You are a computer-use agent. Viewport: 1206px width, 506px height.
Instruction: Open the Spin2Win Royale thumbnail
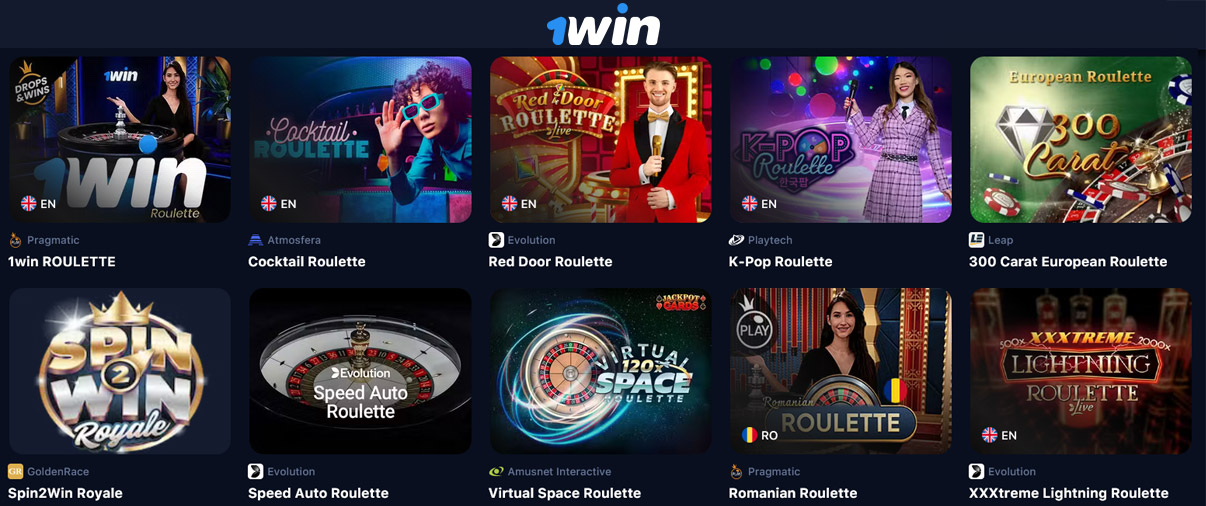tap(120, 371)
